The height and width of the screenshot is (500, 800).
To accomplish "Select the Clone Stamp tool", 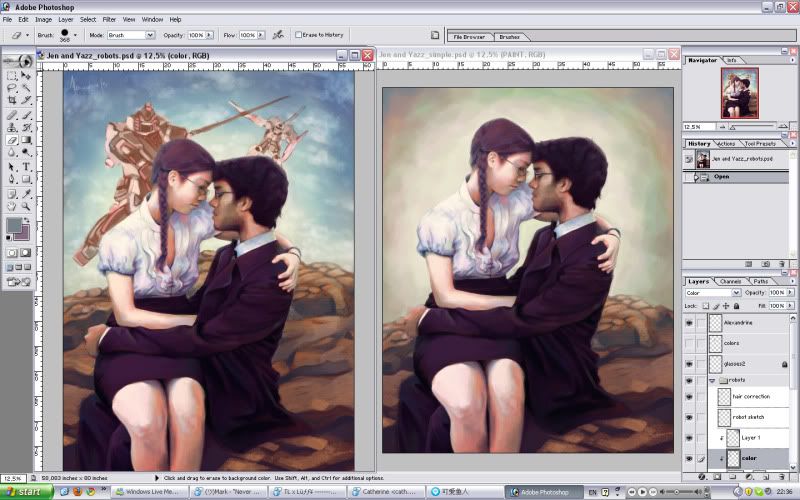I will [12, 128].
